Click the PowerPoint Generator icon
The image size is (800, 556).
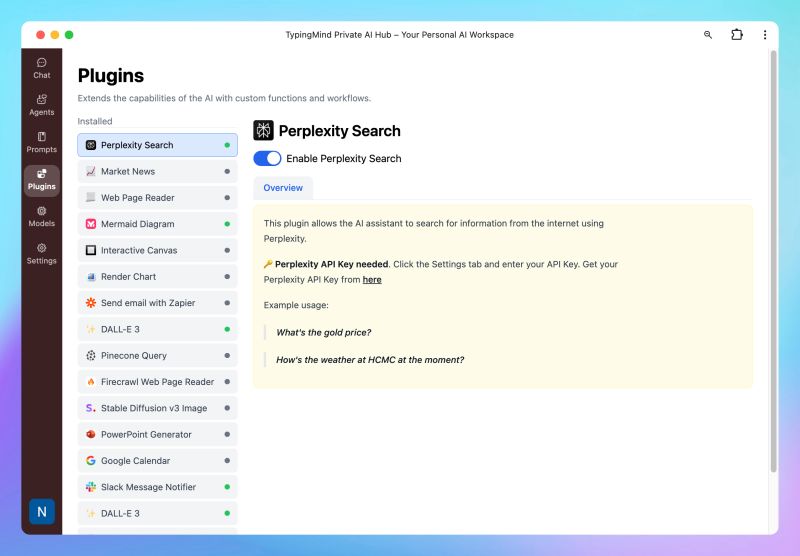(x=91, y=434)
